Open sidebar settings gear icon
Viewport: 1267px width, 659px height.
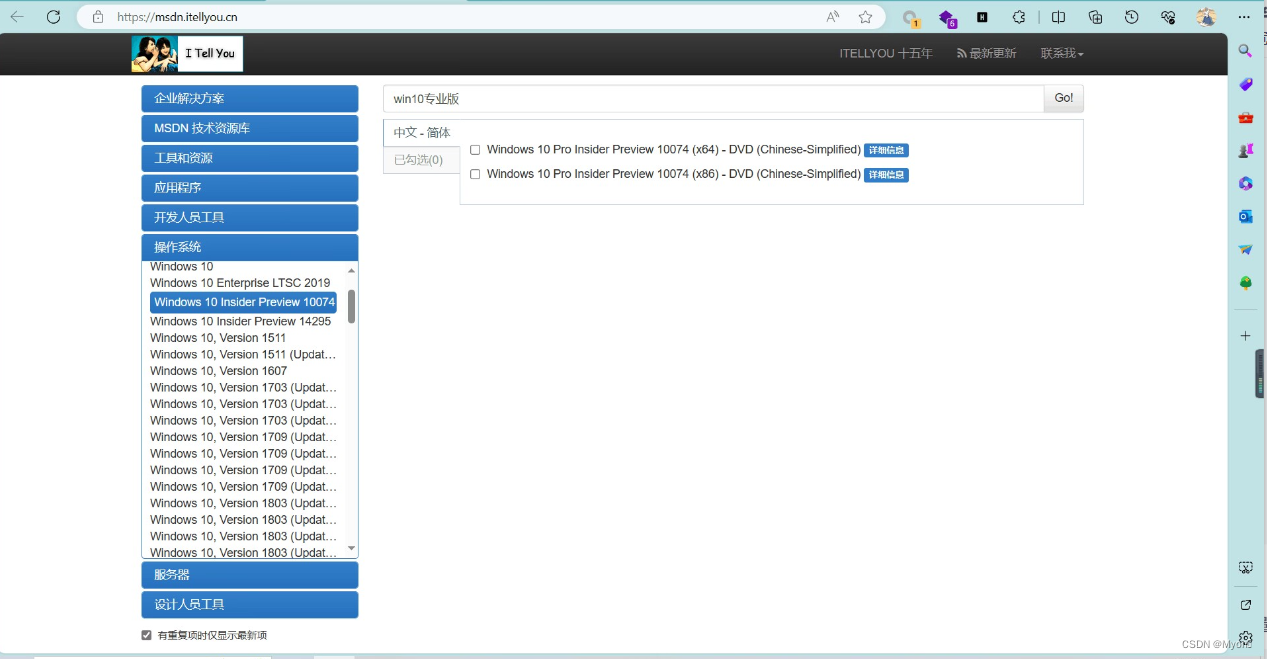(1245, 638)
